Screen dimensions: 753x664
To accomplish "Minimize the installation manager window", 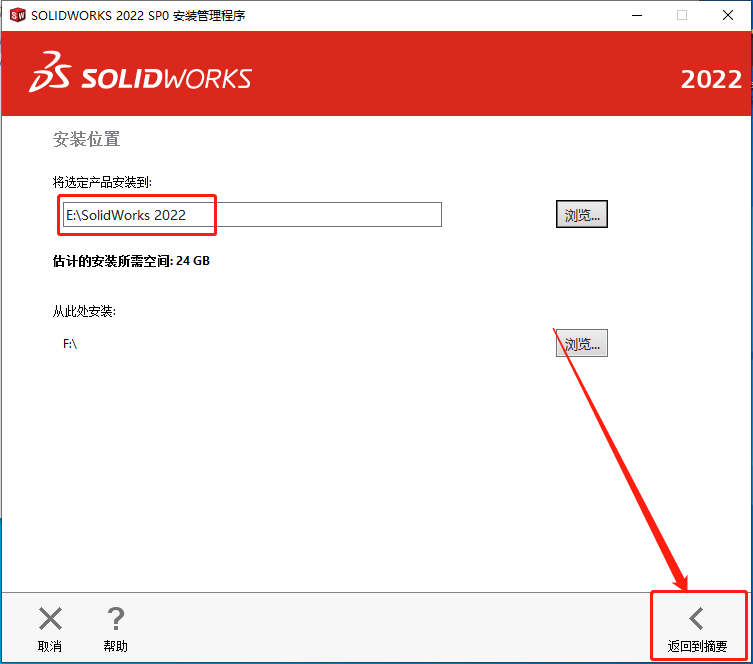I will [637, 15].
